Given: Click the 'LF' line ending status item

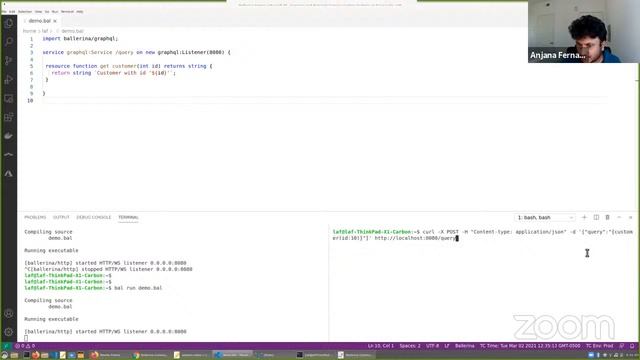Looking at the screenshot, I should [447, 346].
